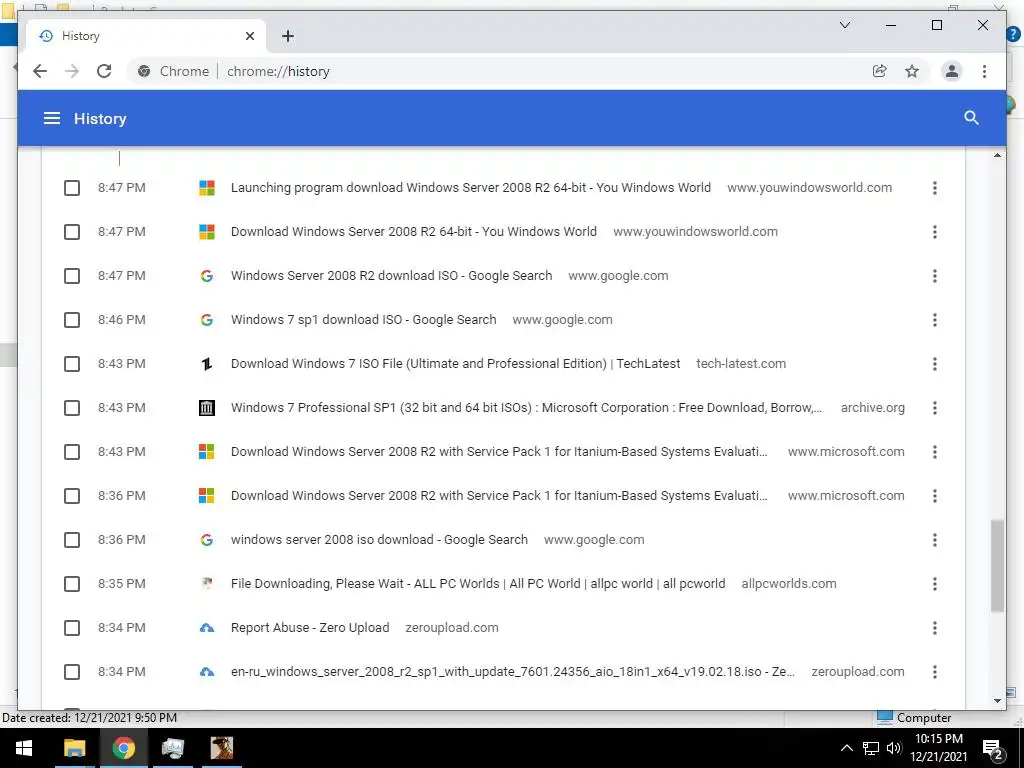Open volume control in system tray
Screen dimensions: 1024x768
tap(894, 748)
